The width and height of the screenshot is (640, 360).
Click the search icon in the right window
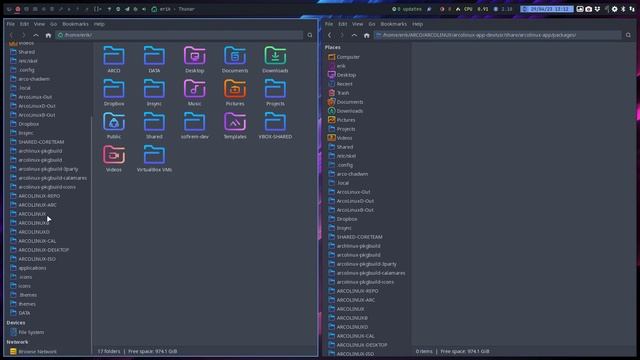(x=628, y=36)
